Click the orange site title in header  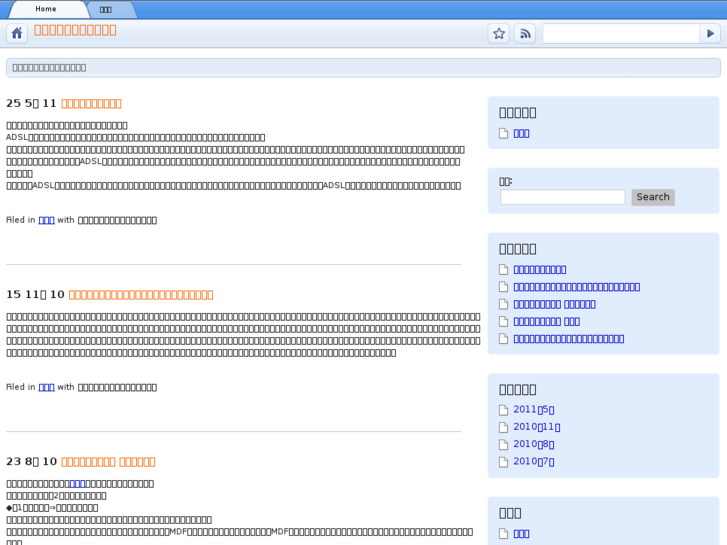pos(75,29)
